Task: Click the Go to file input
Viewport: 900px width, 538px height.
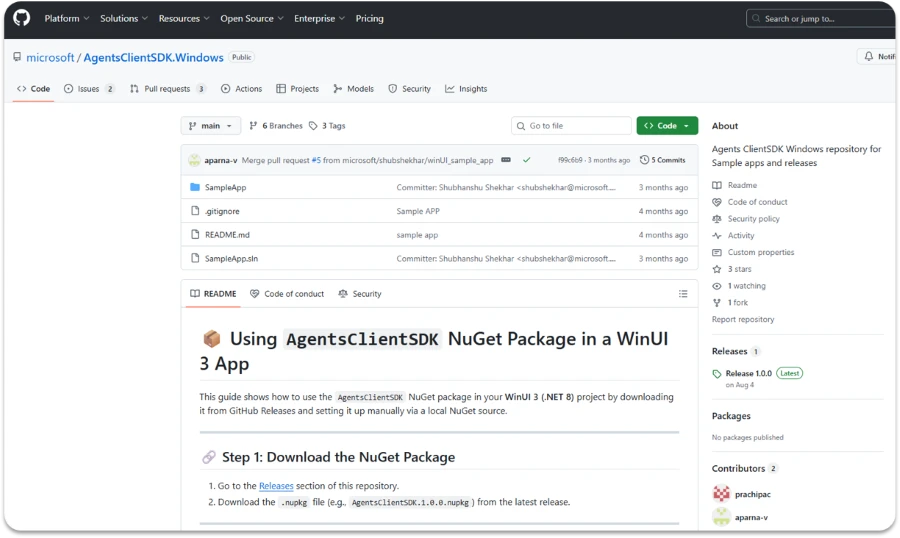Action: click(x=572, y=126)
